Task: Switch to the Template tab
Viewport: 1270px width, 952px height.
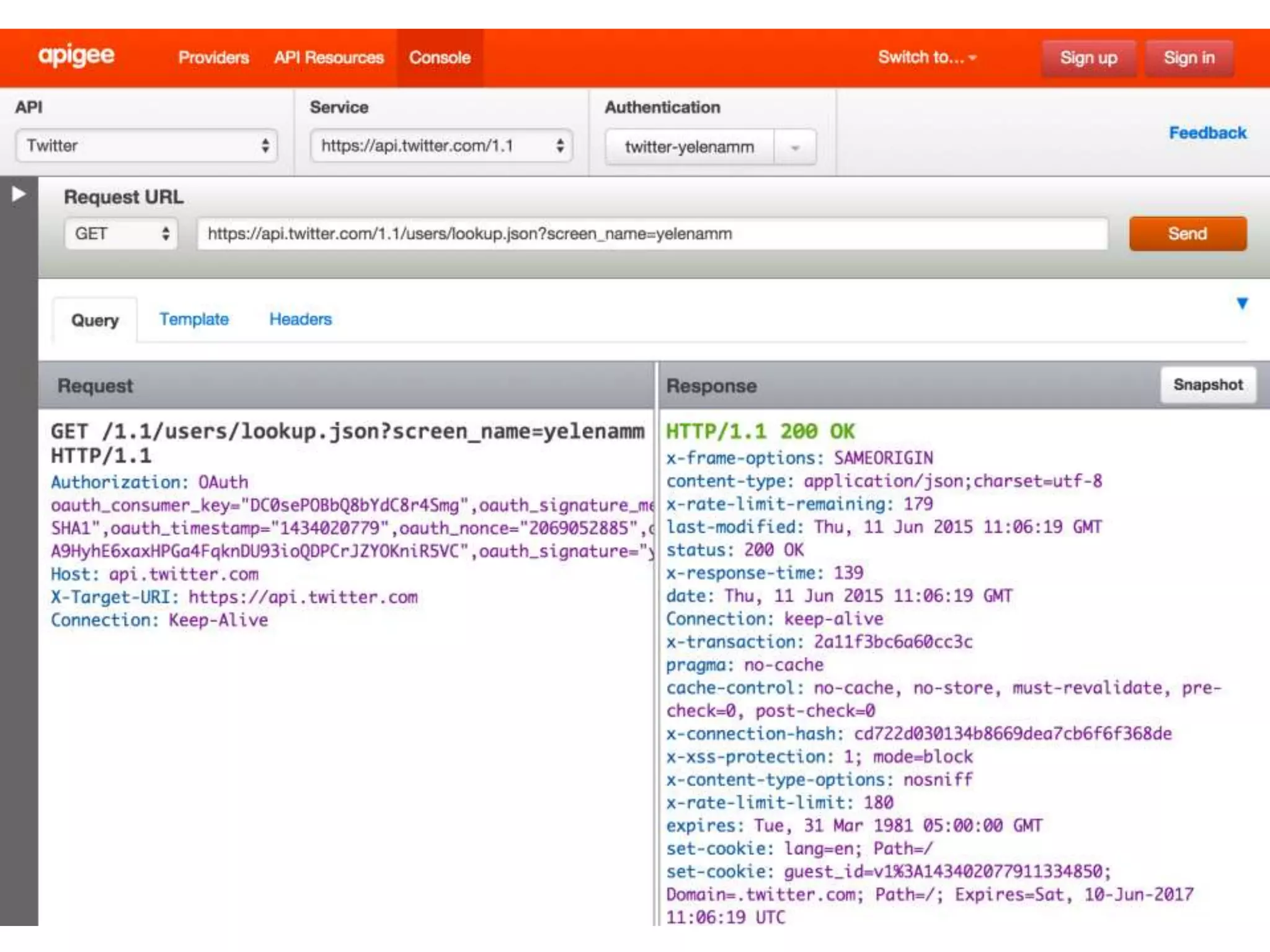Action: click(193, 320)
